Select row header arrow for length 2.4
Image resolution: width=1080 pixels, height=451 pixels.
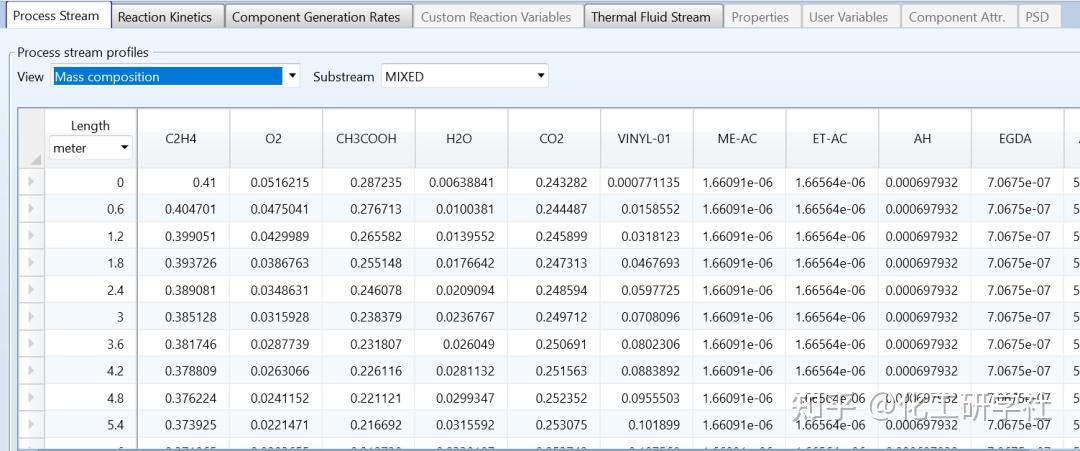click(x=31, y=290)
